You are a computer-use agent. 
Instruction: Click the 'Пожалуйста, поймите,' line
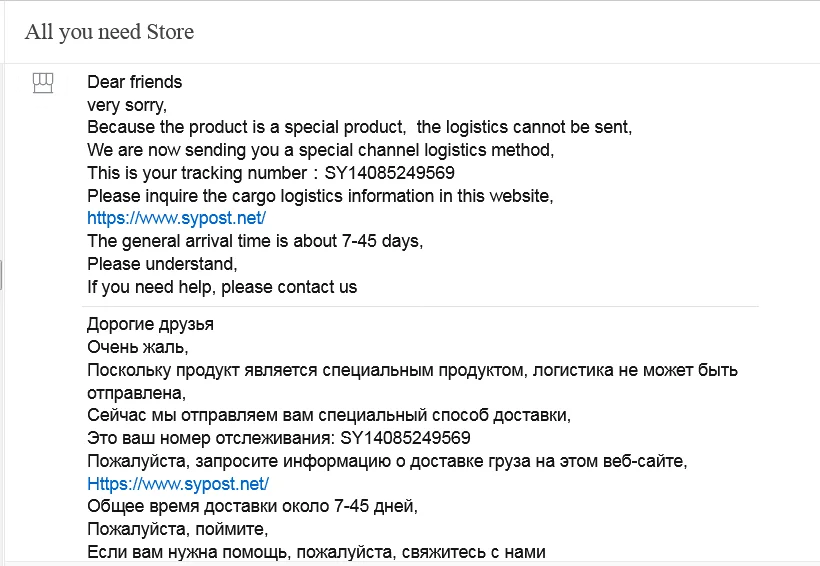178,529
